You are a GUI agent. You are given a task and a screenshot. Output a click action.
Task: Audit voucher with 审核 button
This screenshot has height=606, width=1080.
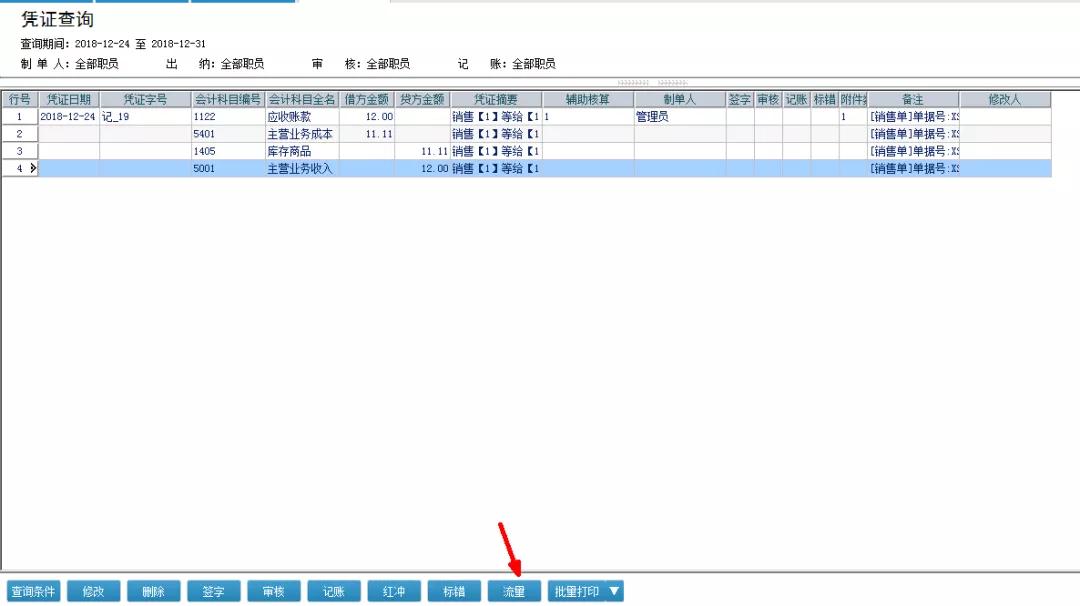point(274,592)
